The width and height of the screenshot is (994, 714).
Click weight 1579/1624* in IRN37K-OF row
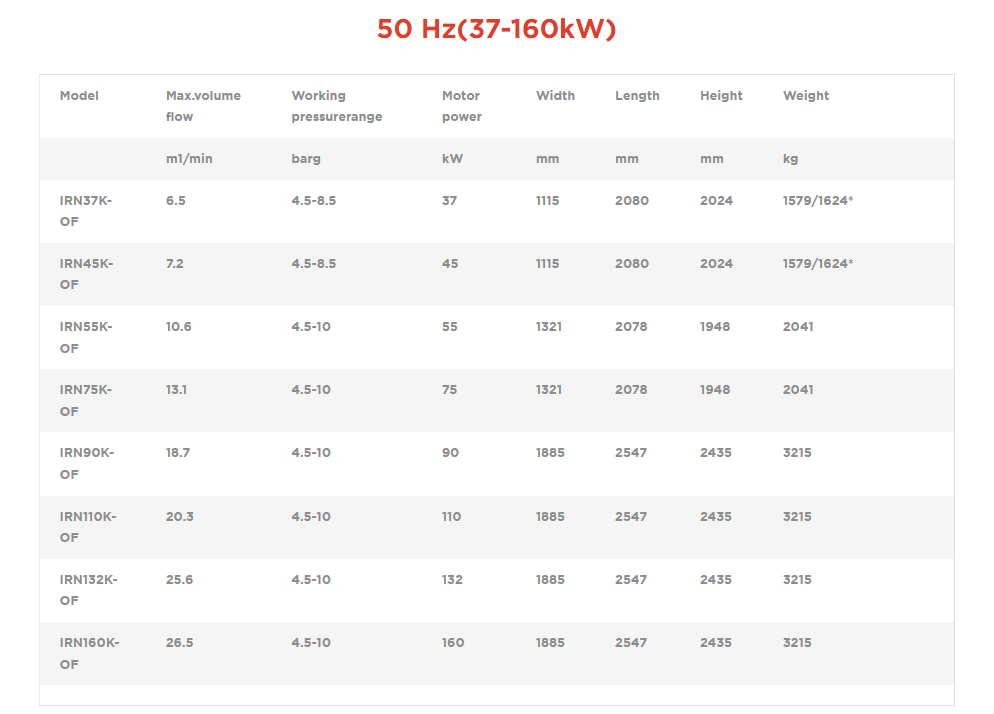coord(818,200)
